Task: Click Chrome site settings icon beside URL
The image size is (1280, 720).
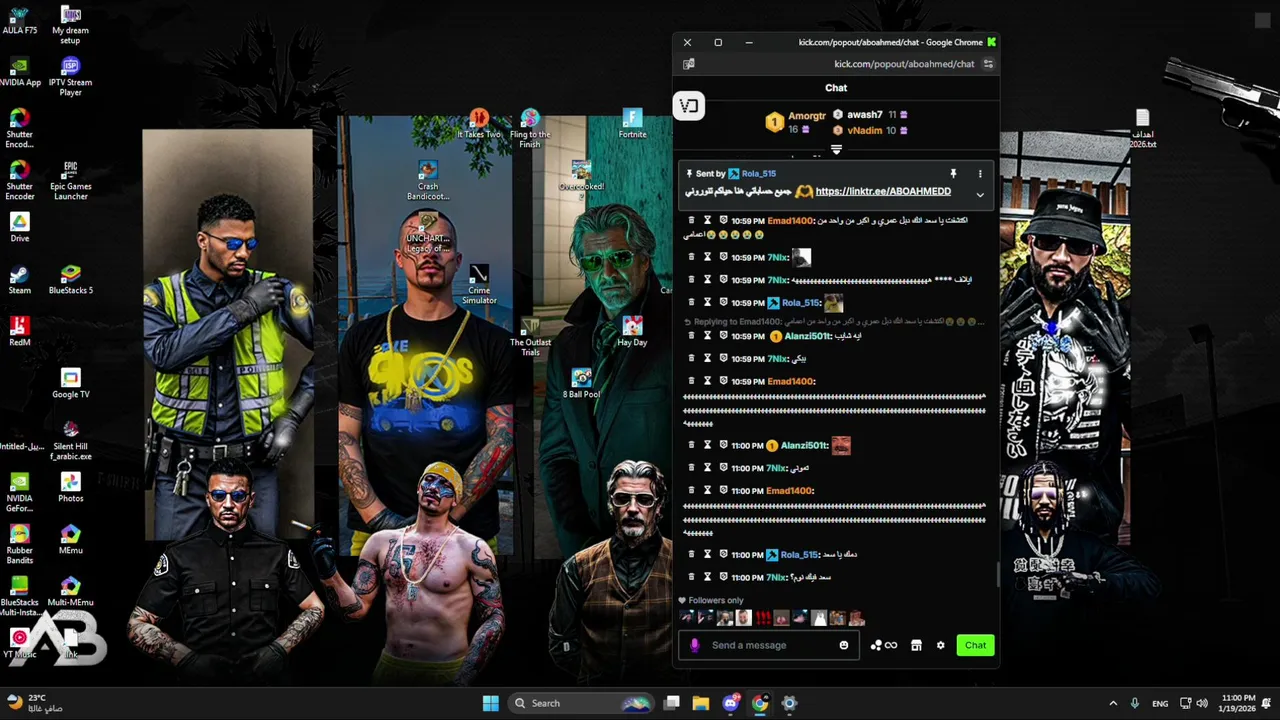Action: [988, 64]
